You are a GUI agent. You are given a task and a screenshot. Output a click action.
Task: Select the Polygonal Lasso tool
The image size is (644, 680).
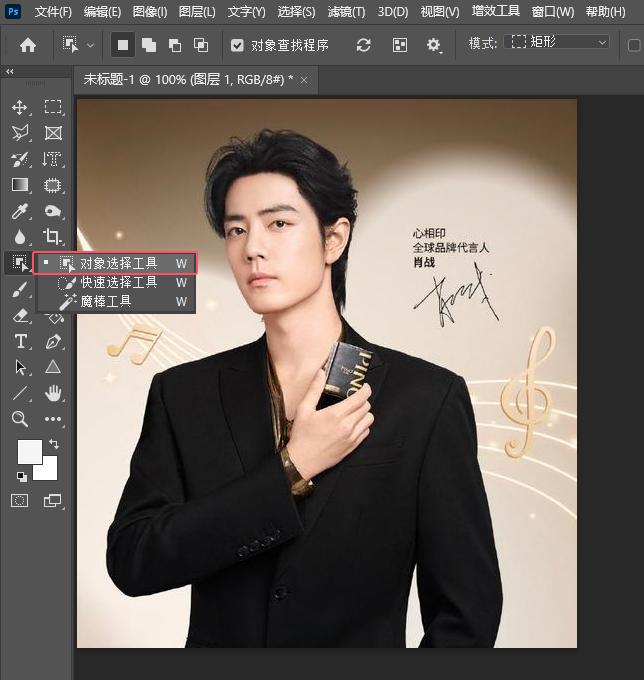[x=20, y=133]
